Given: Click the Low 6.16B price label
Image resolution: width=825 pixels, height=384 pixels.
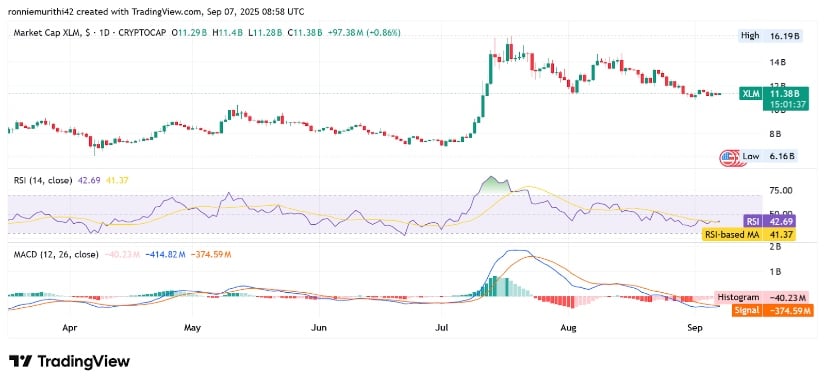Looking at the screenshot, I should (x=769, y=156).
